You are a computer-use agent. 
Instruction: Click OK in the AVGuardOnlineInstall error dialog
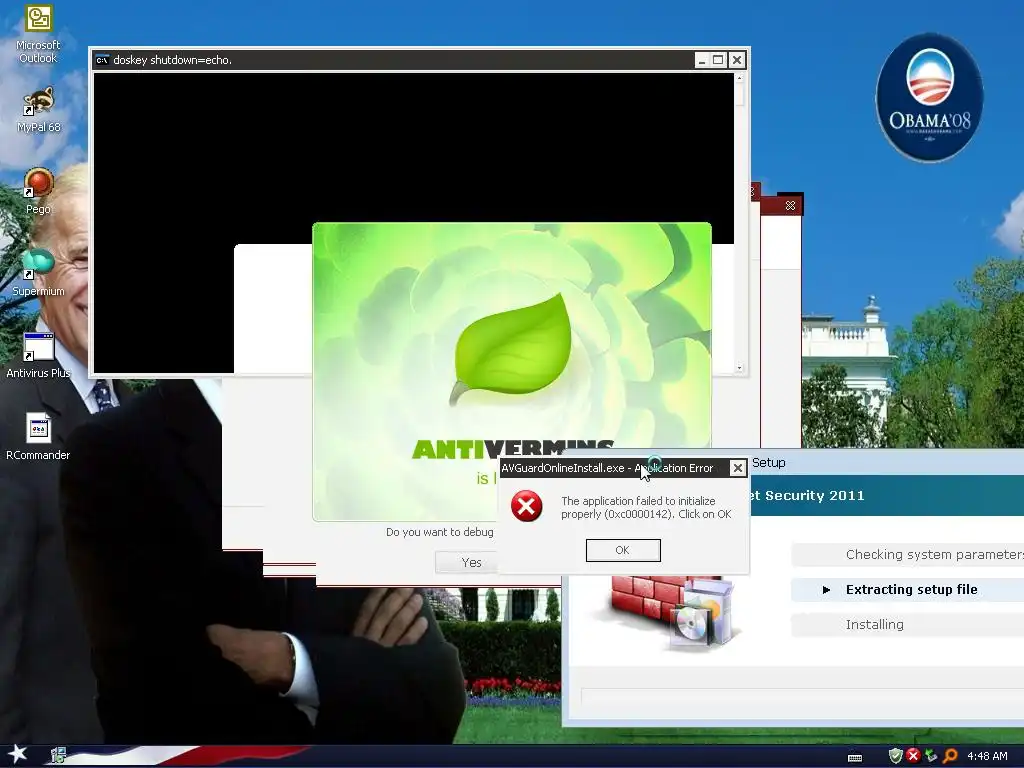[623, 550]
